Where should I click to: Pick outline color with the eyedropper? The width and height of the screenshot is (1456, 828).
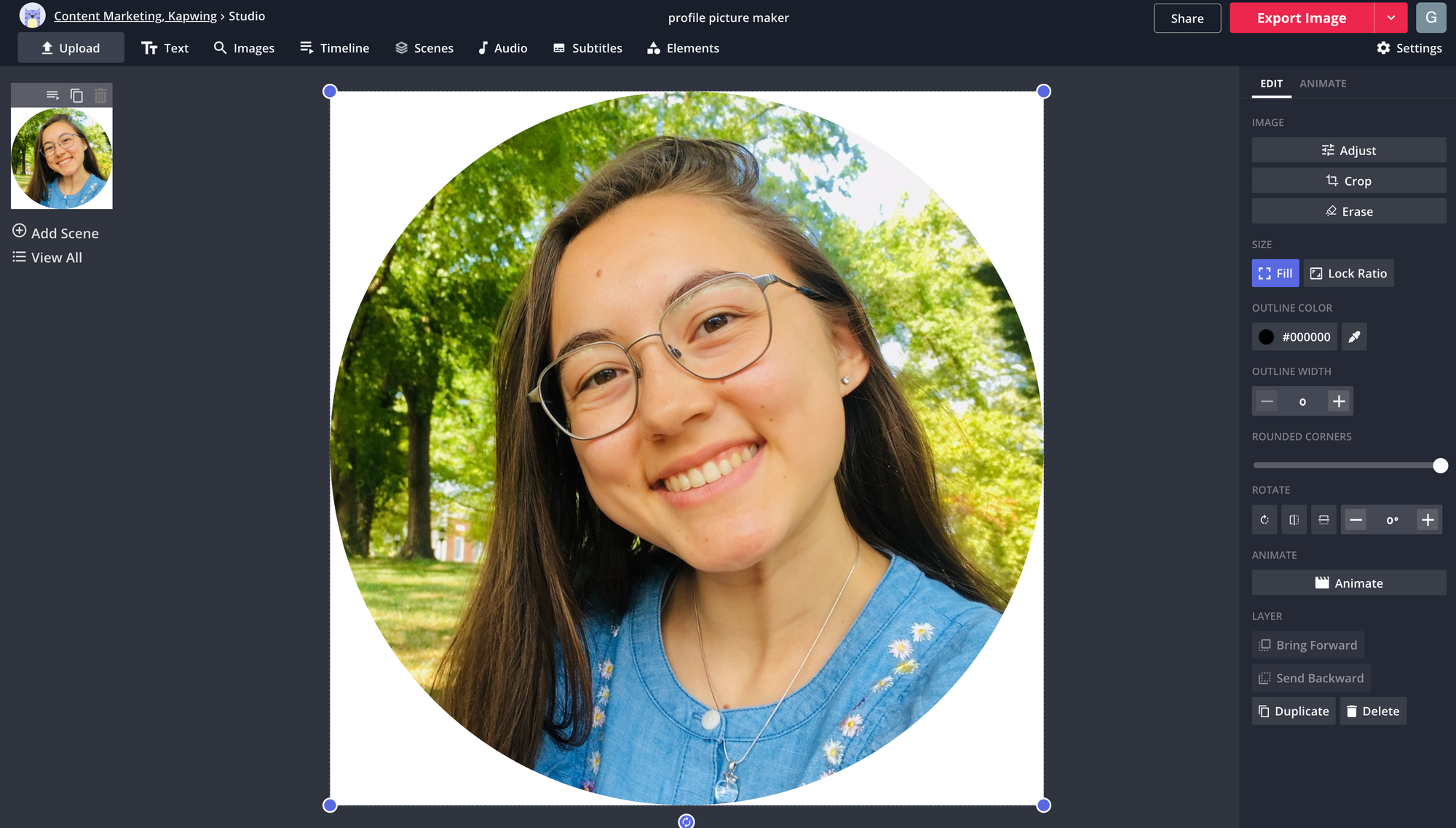pyautogui.click(x=1354, y=336)
